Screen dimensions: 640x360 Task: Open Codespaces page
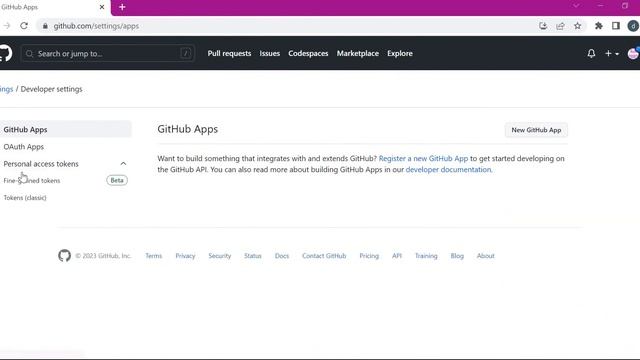308,53
